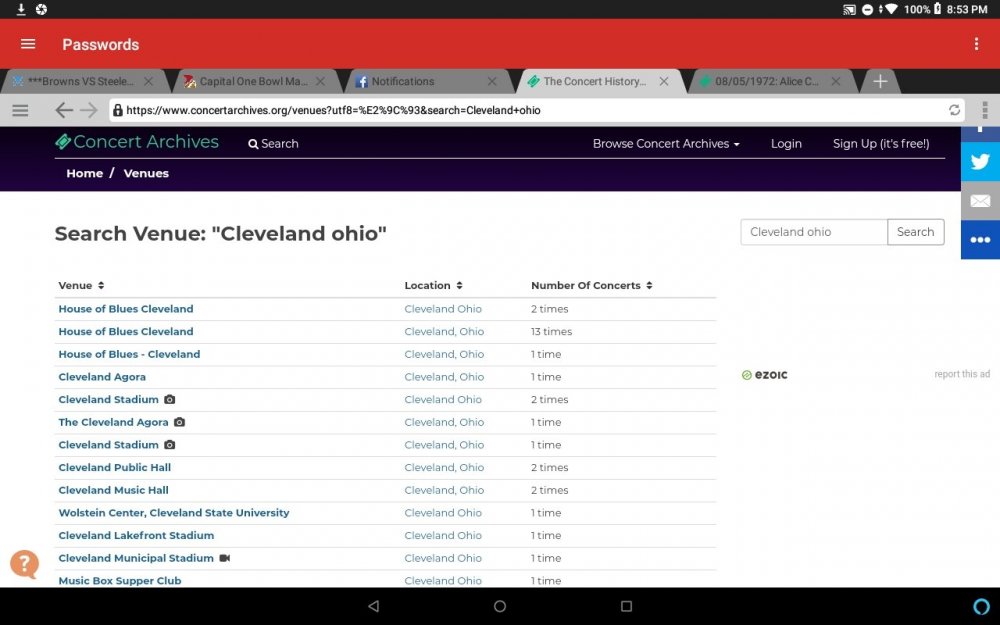The height and width of the screenshot is (625, 1000).
Task: Open Cleveland Music Hall venue
Action: [114, 490]
